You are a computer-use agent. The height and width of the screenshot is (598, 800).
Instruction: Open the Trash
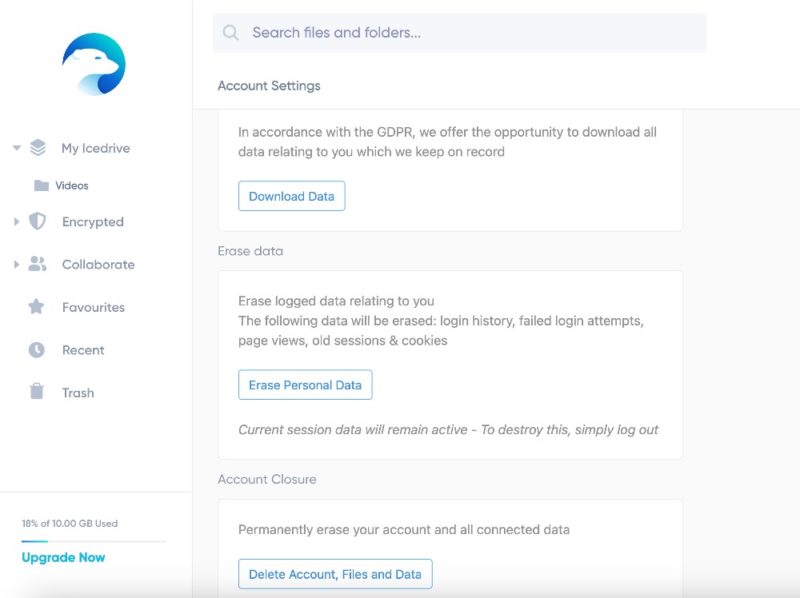[76, 392]
